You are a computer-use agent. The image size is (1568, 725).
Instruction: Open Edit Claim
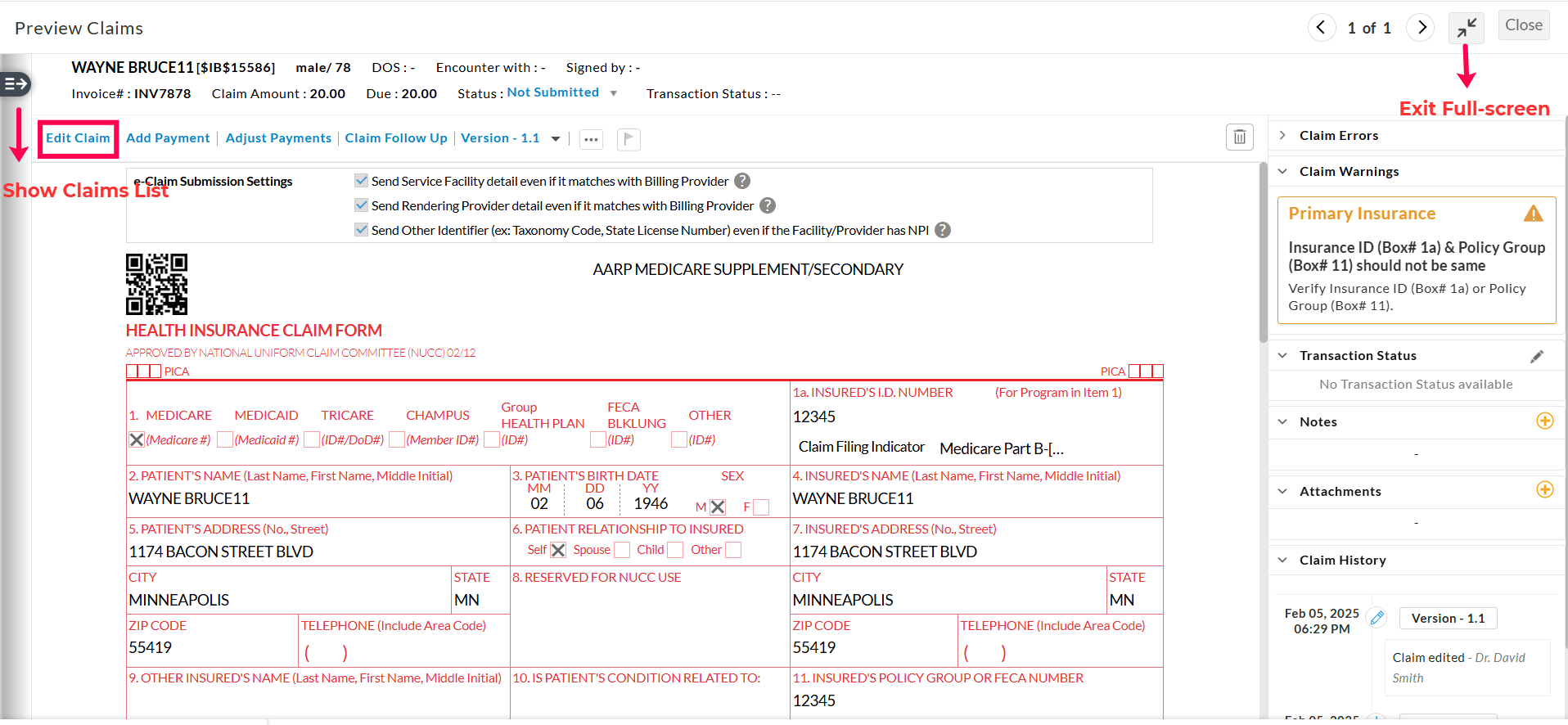click(x=78, y=138)
